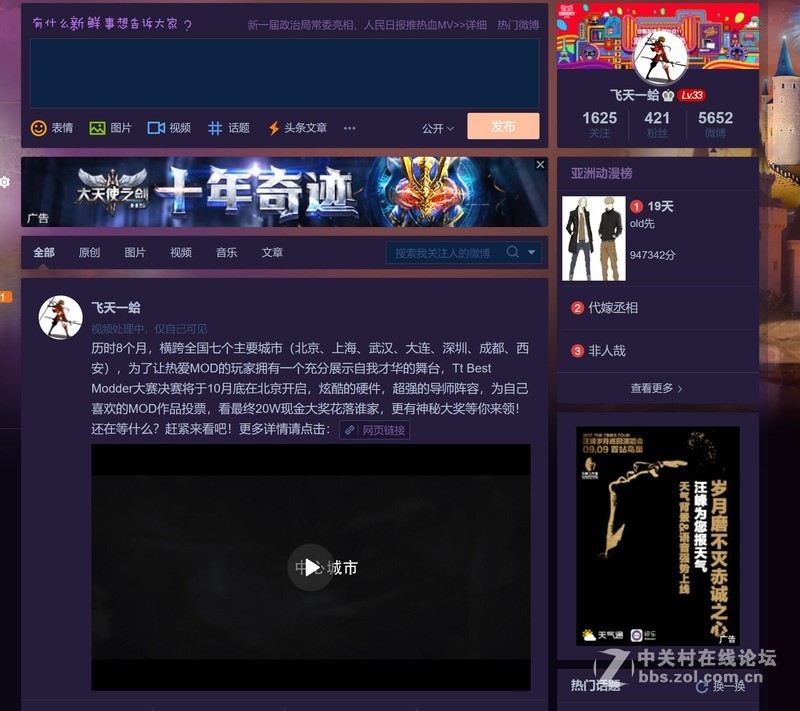The height and width of the screenshot is (711, 800).
Task: Open the 19天 ranking entry
Action: point(660,206)
